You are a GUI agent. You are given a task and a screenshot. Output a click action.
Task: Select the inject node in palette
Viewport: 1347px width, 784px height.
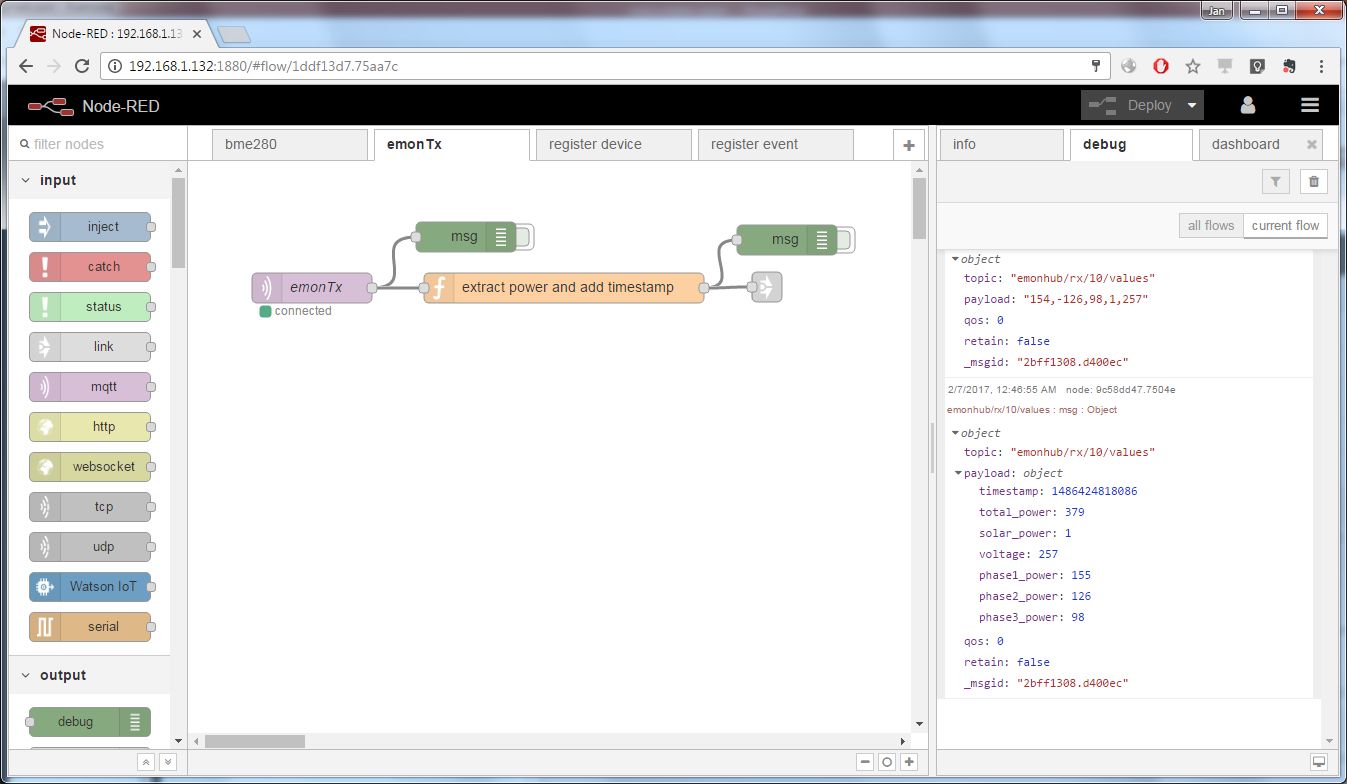[x=90, y=227]
